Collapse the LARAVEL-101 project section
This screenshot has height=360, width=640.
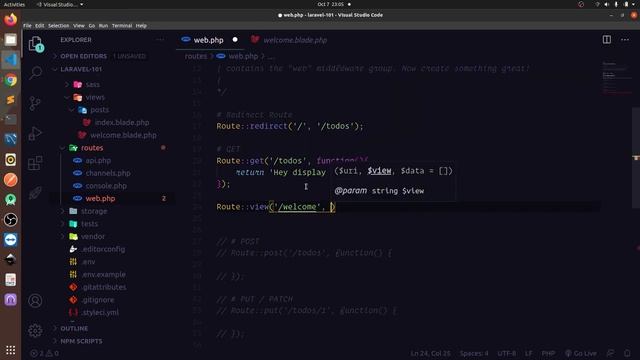pyautogui.click(x=81, y=69)
